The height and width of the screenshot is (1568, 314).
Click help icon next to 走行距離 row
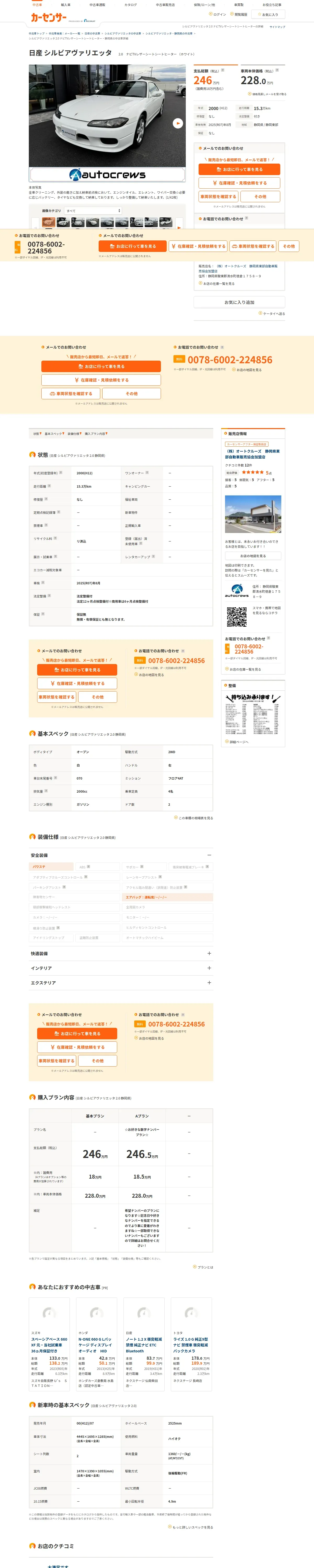coord(49,486)
